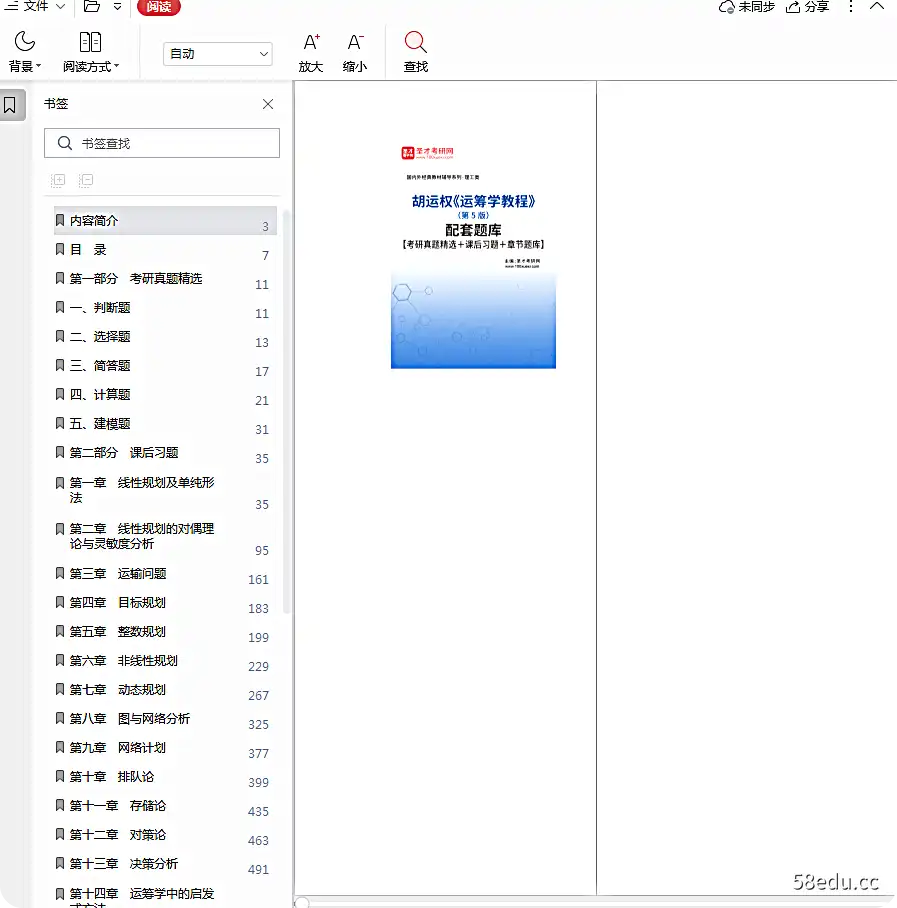897x908 pixels.
Task: Click the horizontal scrollbar handle at bottom
Action: click(x=302, y=902)
